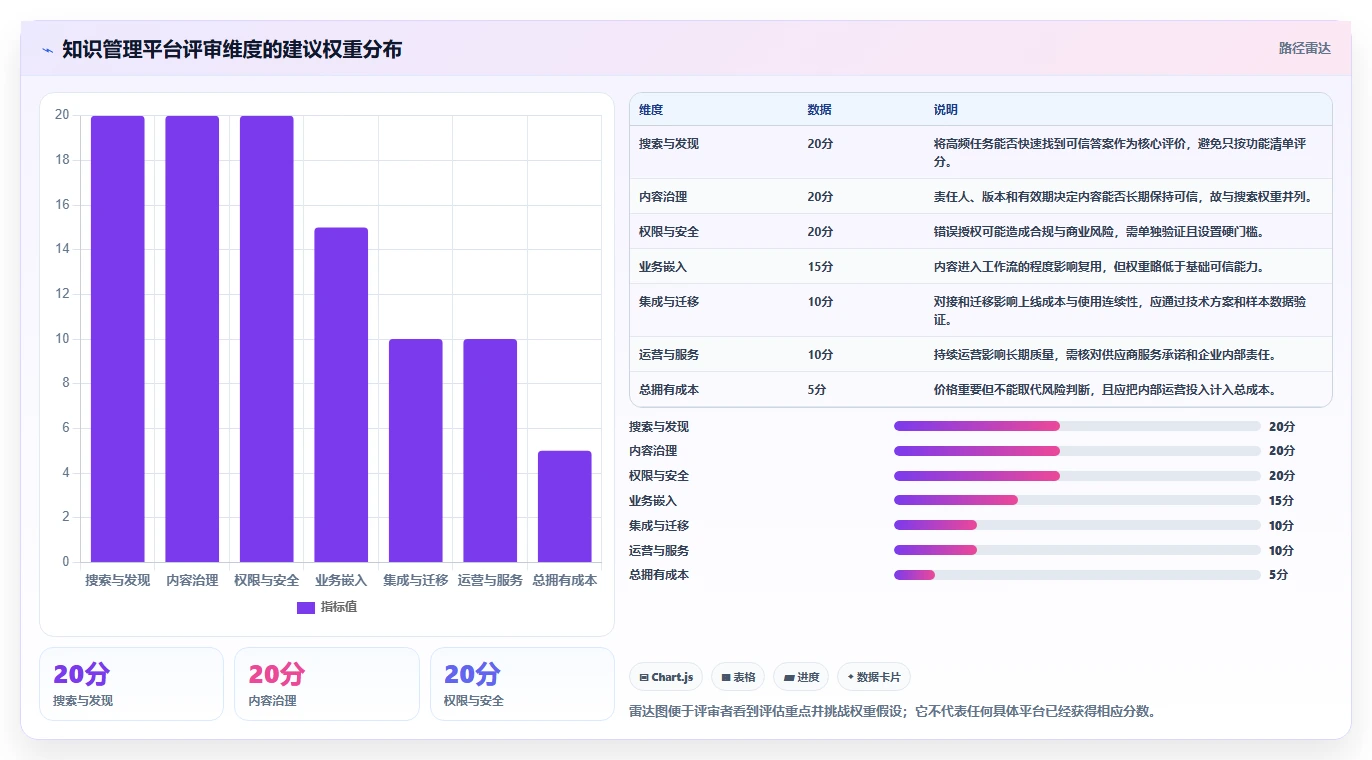Click the 总拥有成本 bar in the chart
Viewport: 1372px width, 760px height.
tap(565, 506)
